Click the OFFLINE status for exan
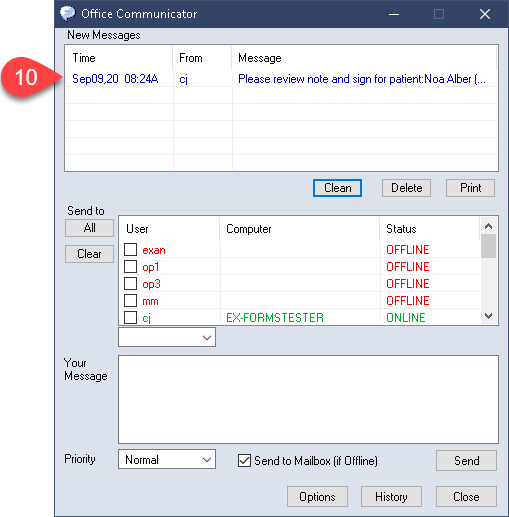 point(408,250)
